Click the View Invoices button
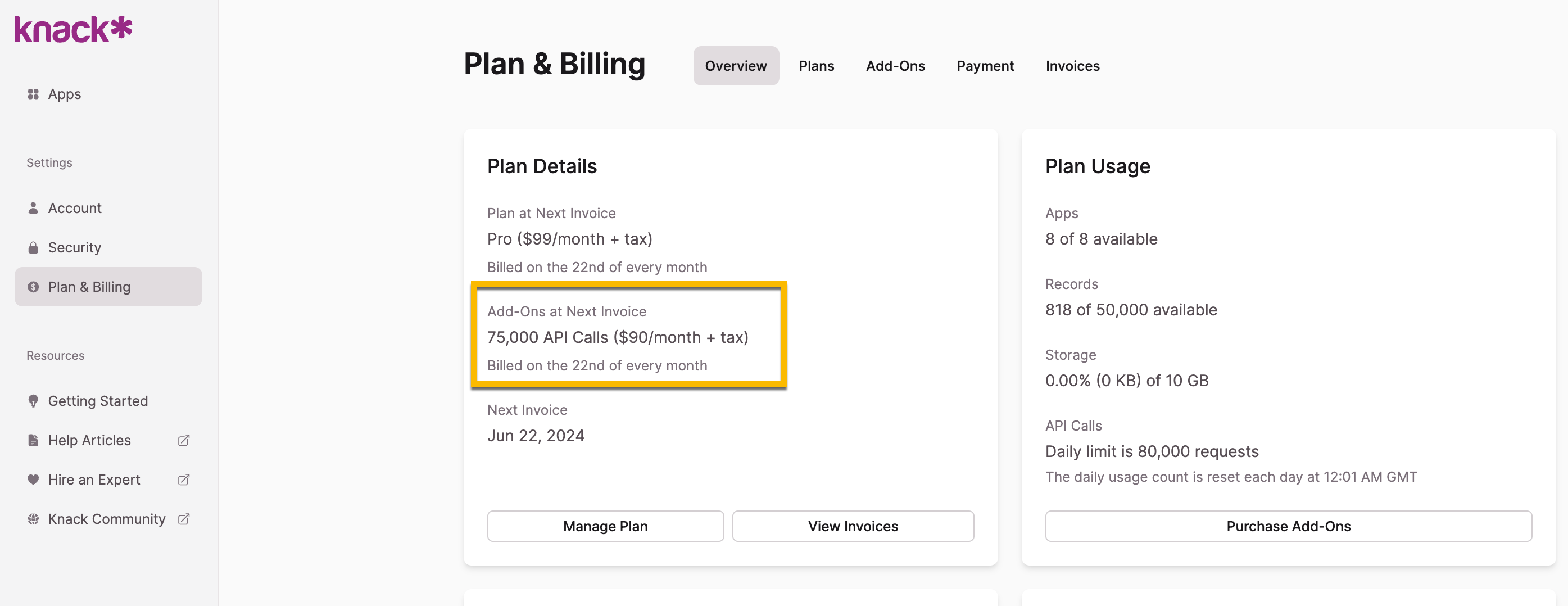This screenshot has width=1568, height=606. click(x=853, y=526)
